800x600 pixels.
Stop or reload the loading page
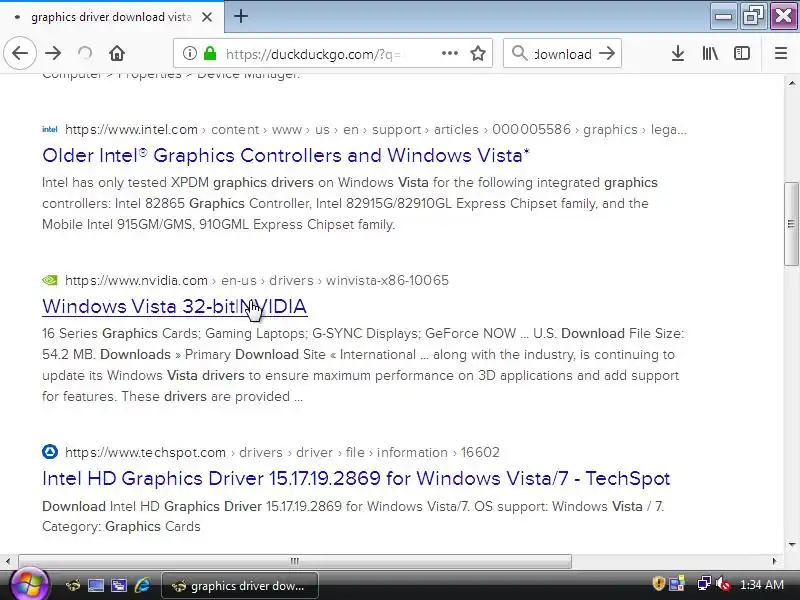click(x=85, y=53)
